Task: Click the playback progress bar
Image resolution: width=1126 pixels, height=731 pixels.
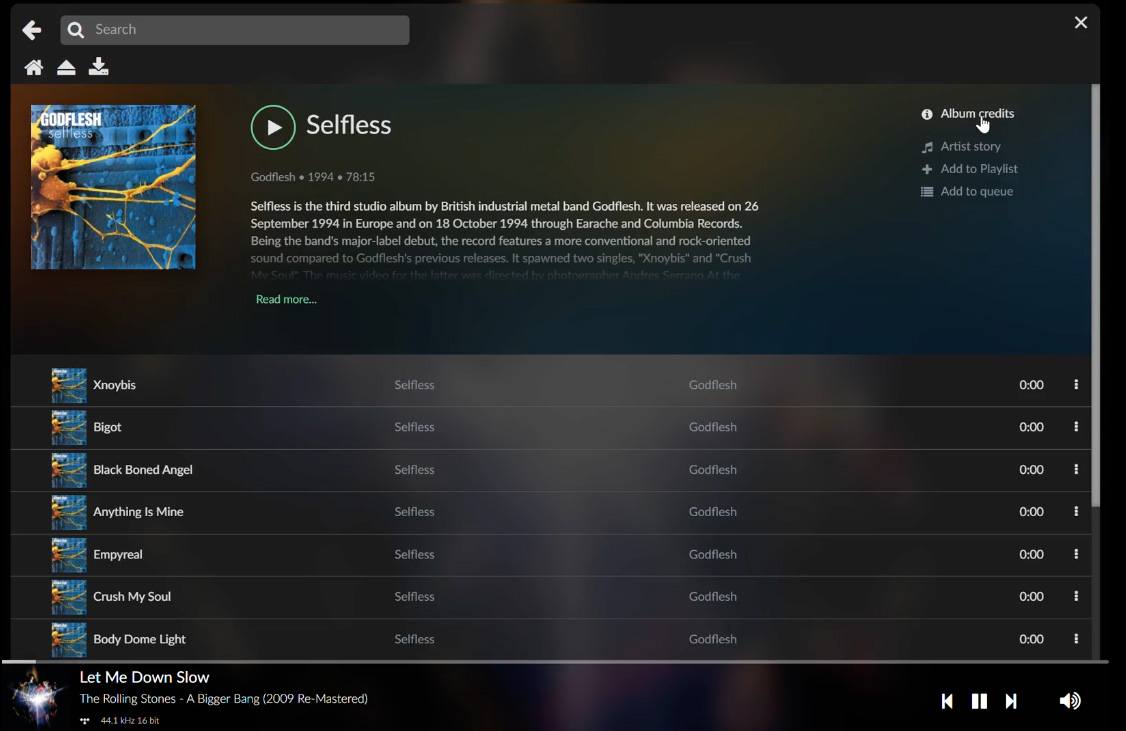Action: coord(554,661)
